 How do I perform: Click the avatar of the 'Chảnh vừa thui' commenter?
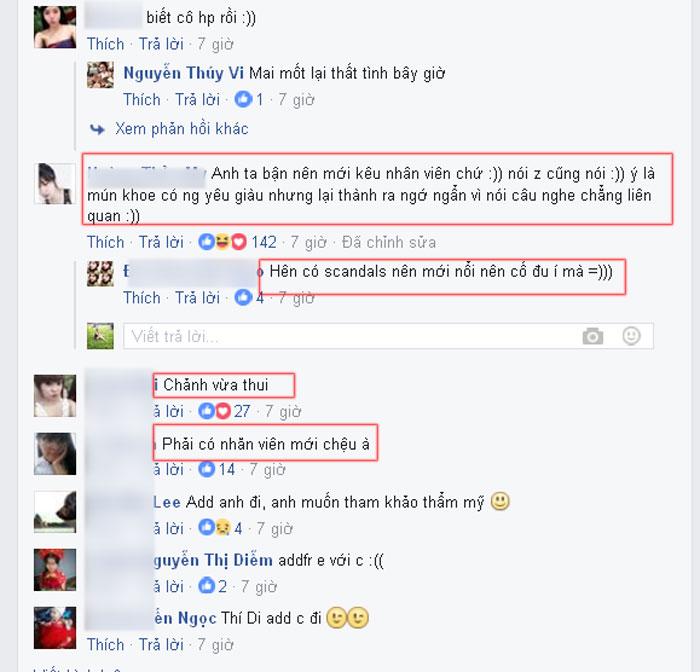[x=55, y=396]
